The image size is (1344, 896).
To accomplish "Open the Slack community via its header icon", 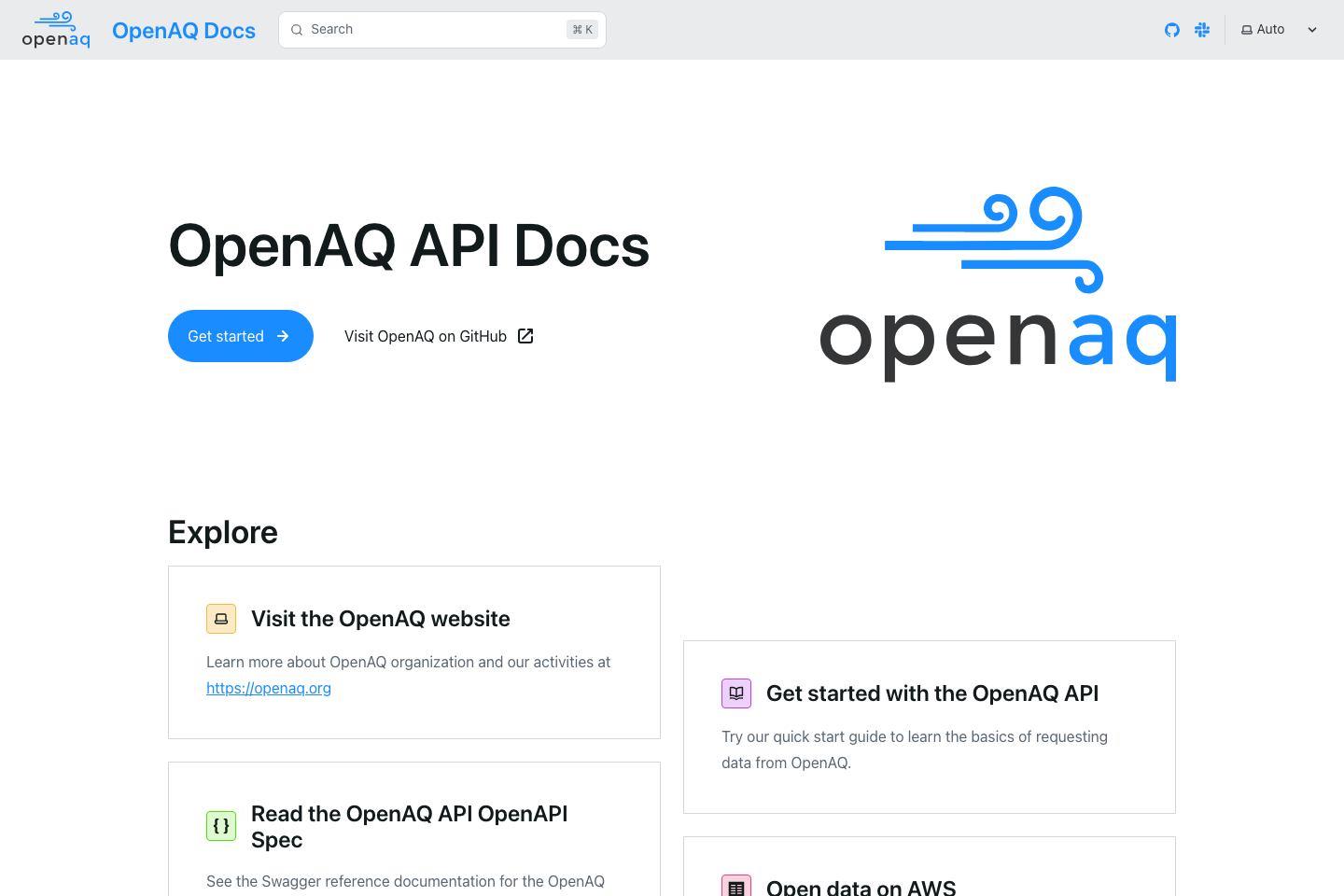I will point(1202,29).
